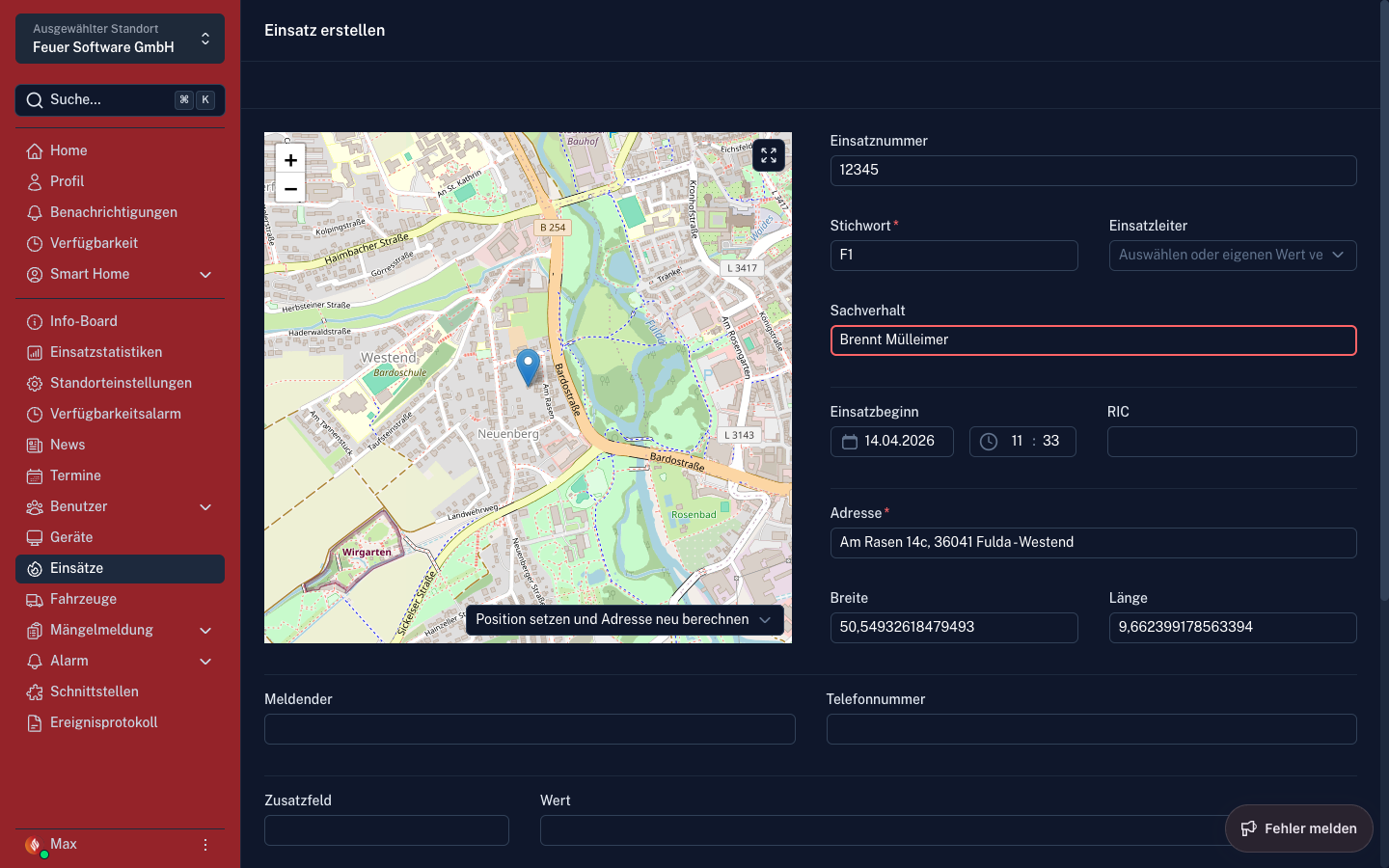Open the Ausgewählter Standort selector
This screenshot has height=868, width=1389.
120,39
